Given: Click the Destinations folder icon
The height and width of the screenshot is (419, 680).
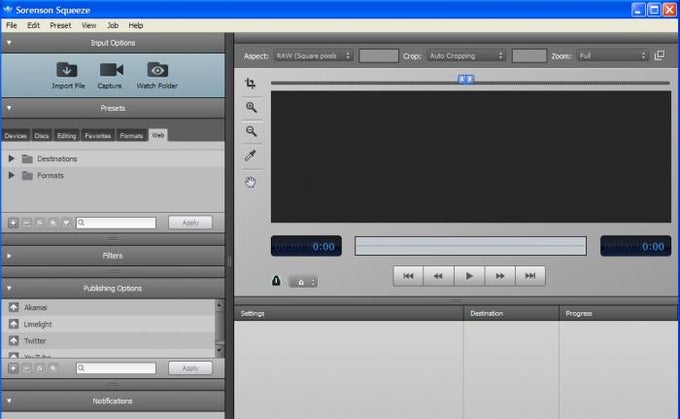Looking at the screenshot, I should click(27, 159).
